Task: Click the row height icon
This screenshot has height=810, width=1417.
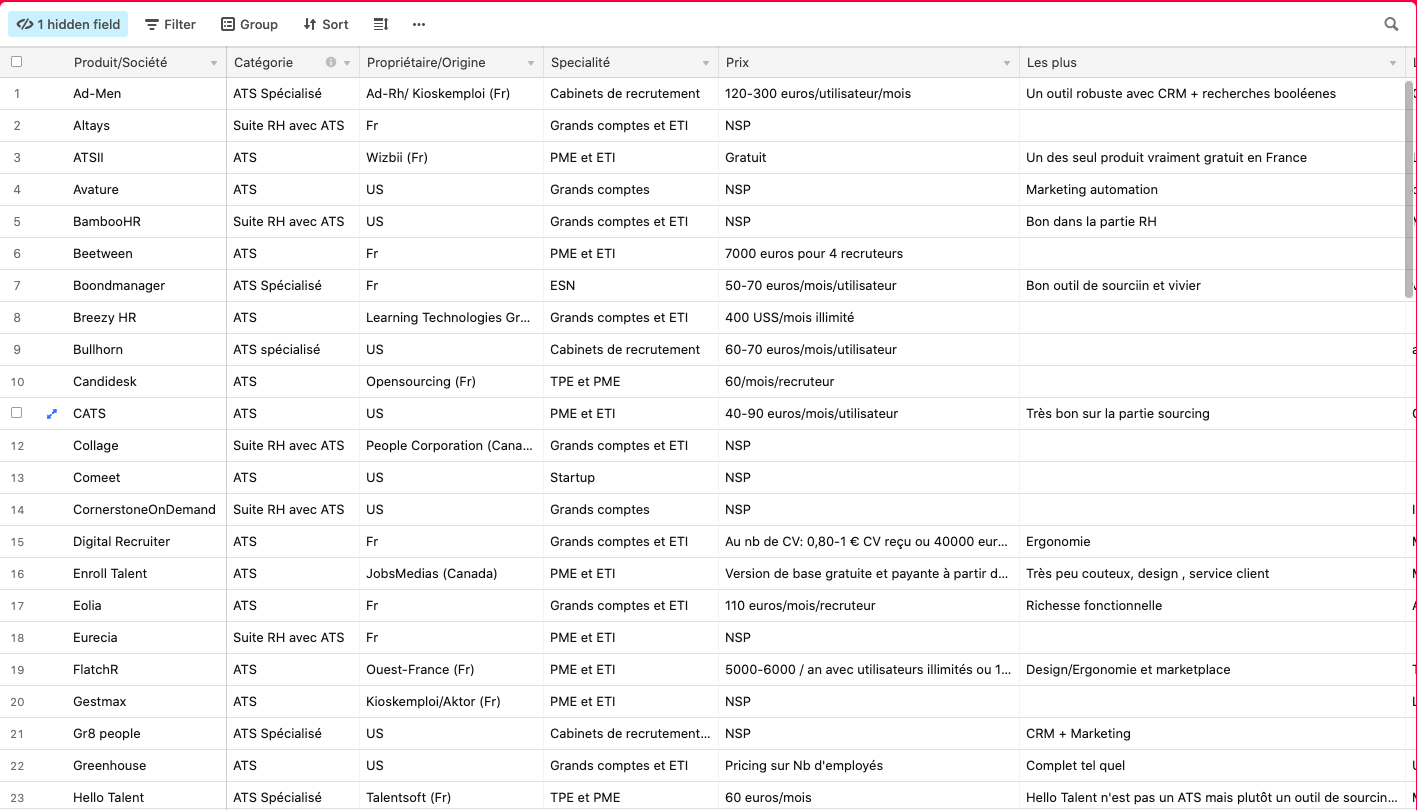Action: coord(380,24)
